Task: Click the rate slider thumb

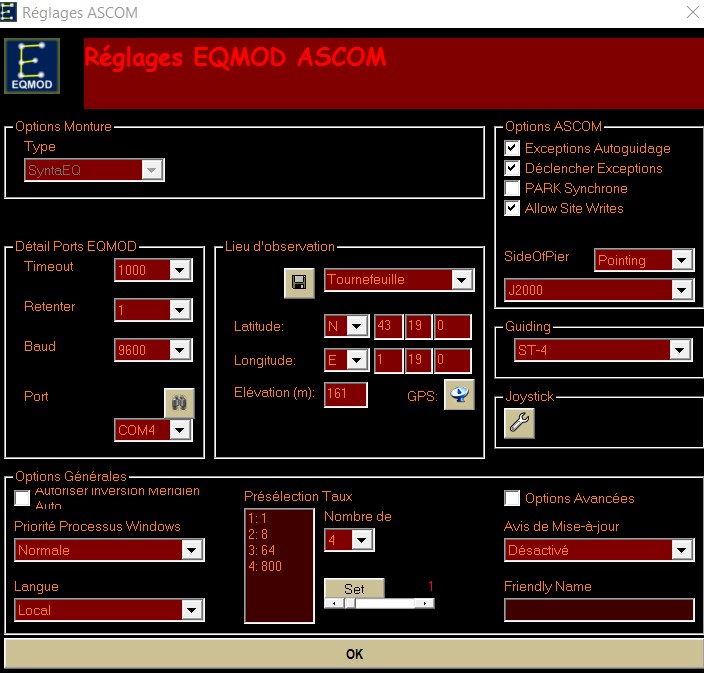Action: 350,603
